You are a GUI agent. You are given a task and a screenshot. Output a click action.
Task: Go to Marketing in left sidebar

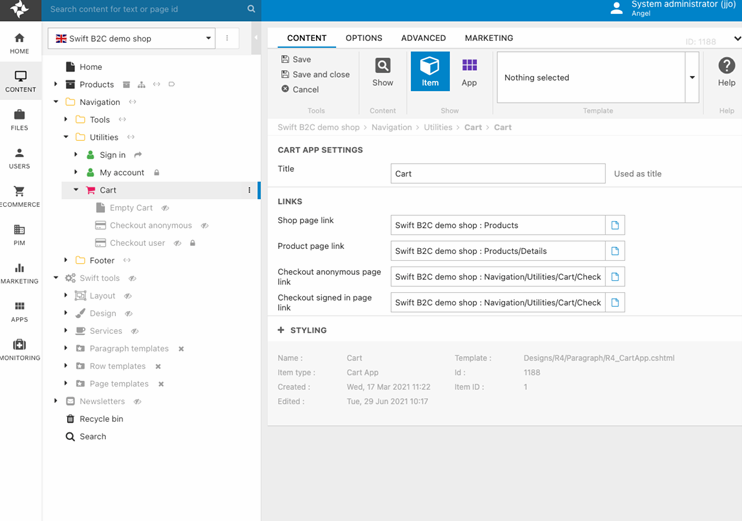(19, 273)
